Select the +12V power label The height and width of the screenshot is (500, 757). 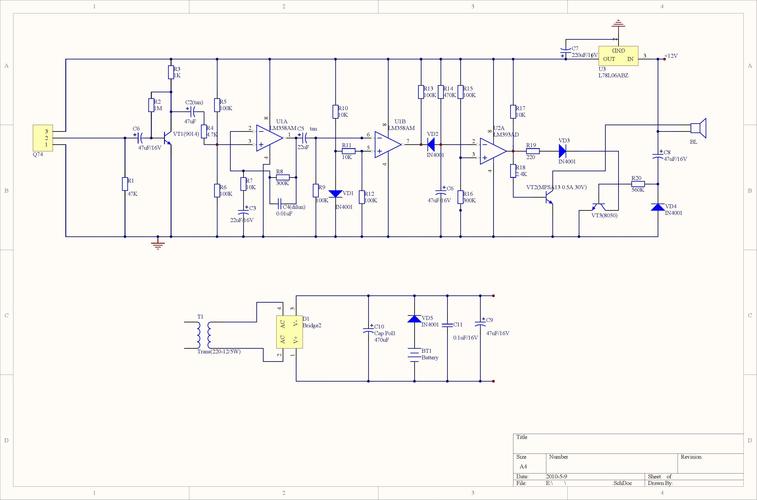[671, 56]
